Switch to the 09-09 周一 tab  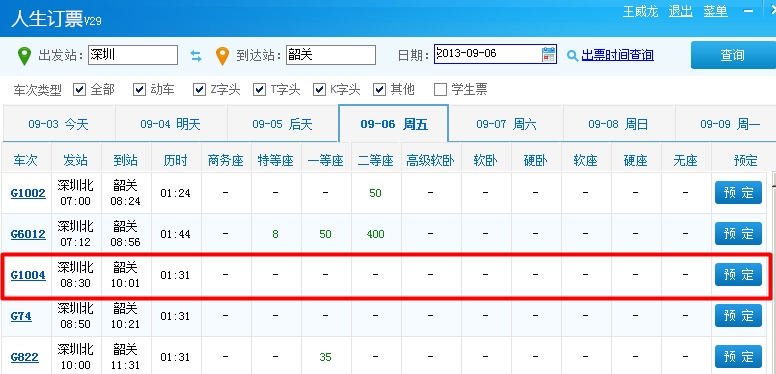726,124
